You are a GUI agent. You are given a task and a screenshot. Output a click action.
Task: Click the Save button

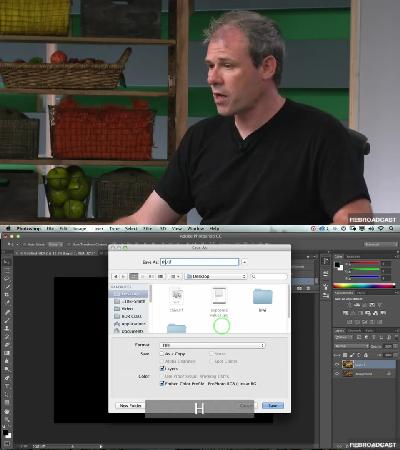pos(273,406)
